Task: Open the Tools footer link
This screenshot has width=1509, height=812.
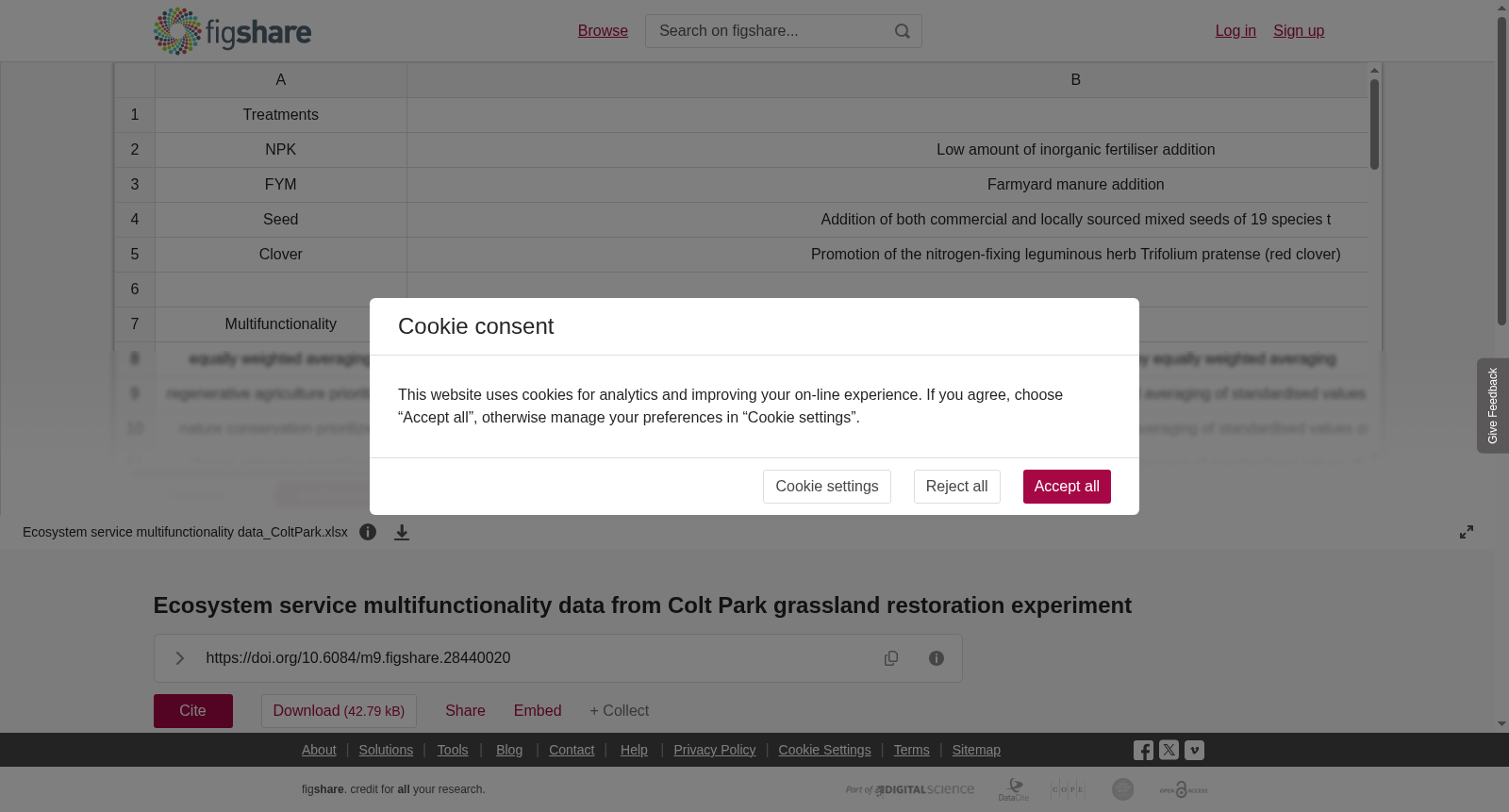Action: (453, 750)
